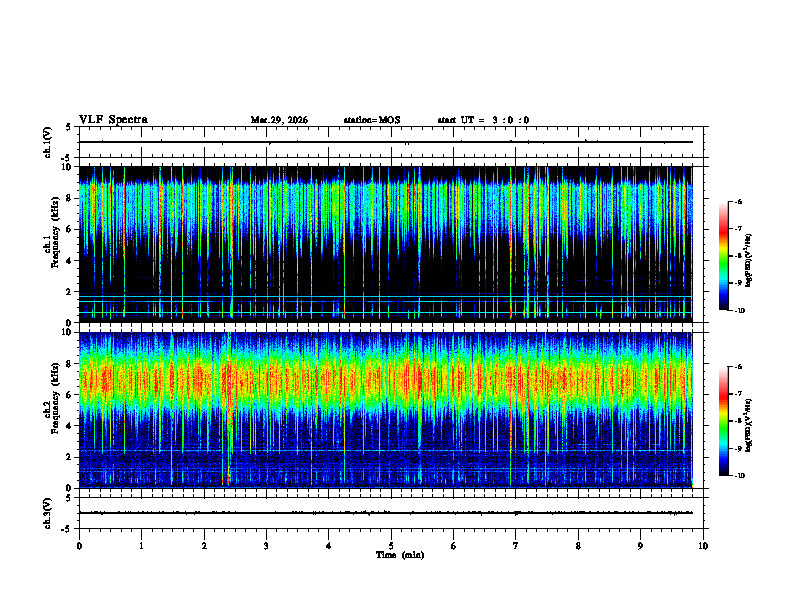The height and width of the screenshot is (612, 792).
Task: Click the "7" tick on the Time axis
Action: pos(516,546)
